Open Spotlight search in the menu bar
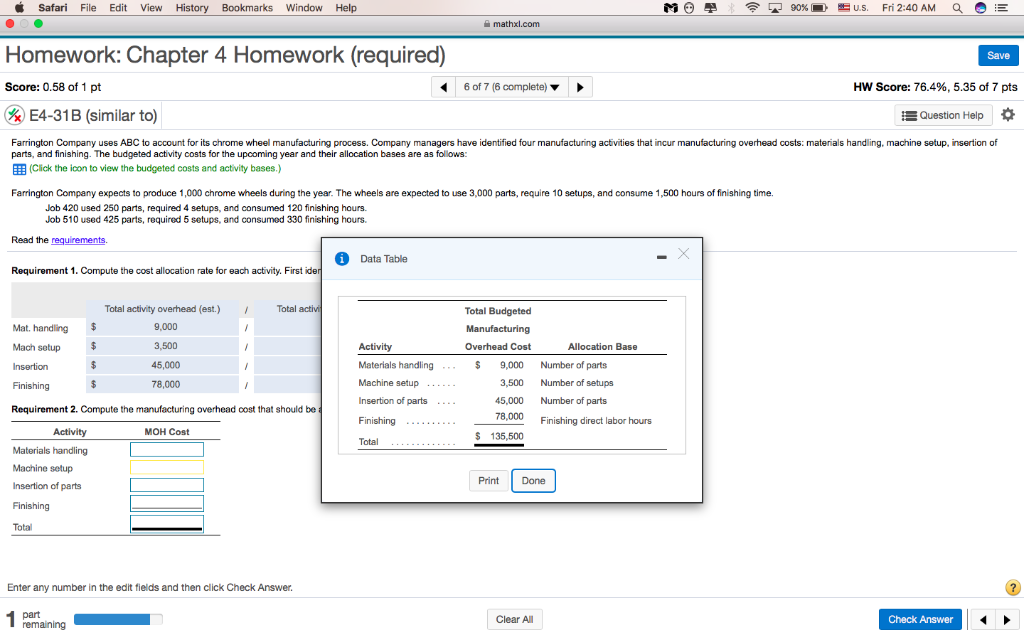 tap(955, 8)
